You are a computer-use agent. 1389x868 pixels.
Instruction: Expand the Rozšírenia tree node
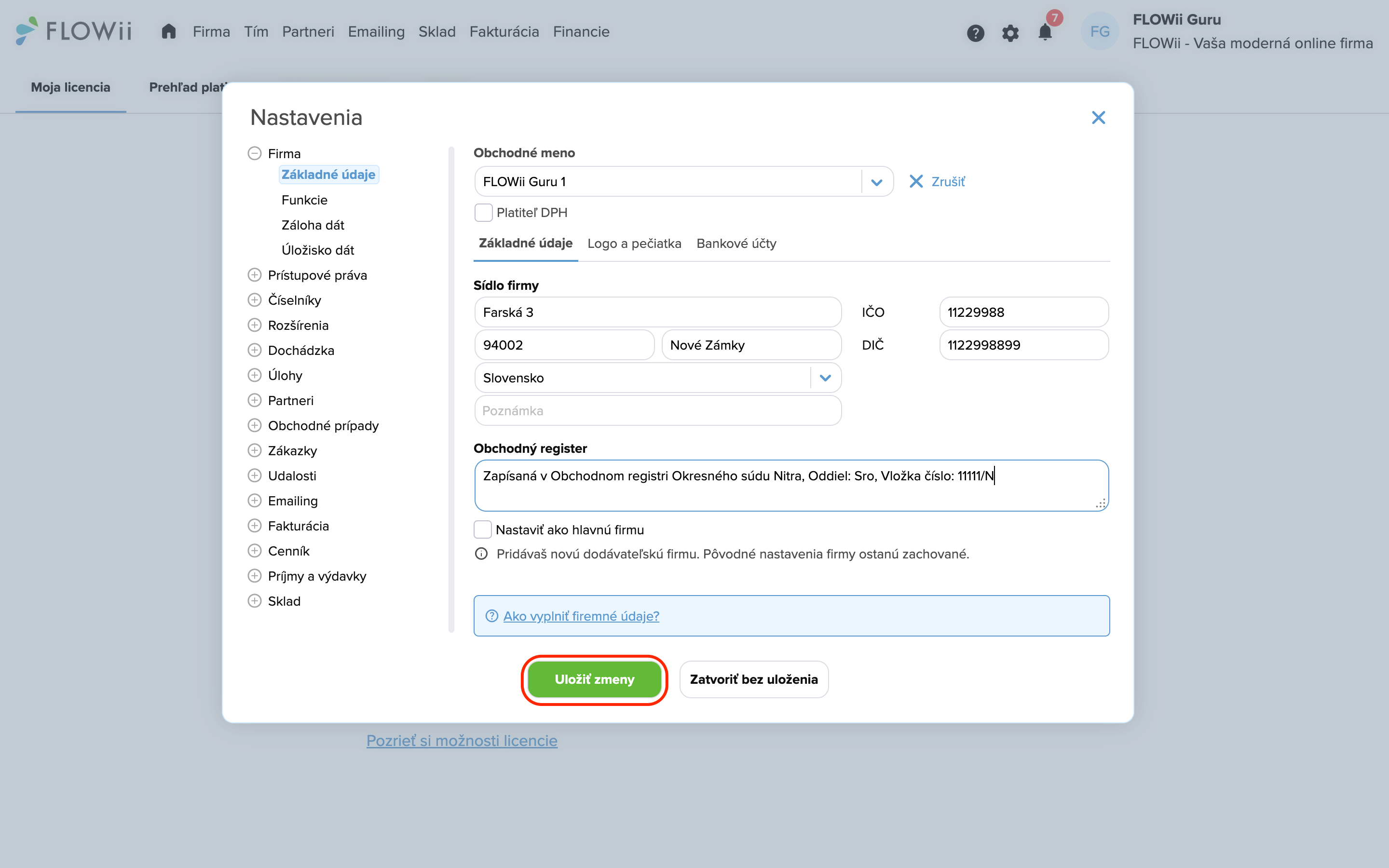254,325
